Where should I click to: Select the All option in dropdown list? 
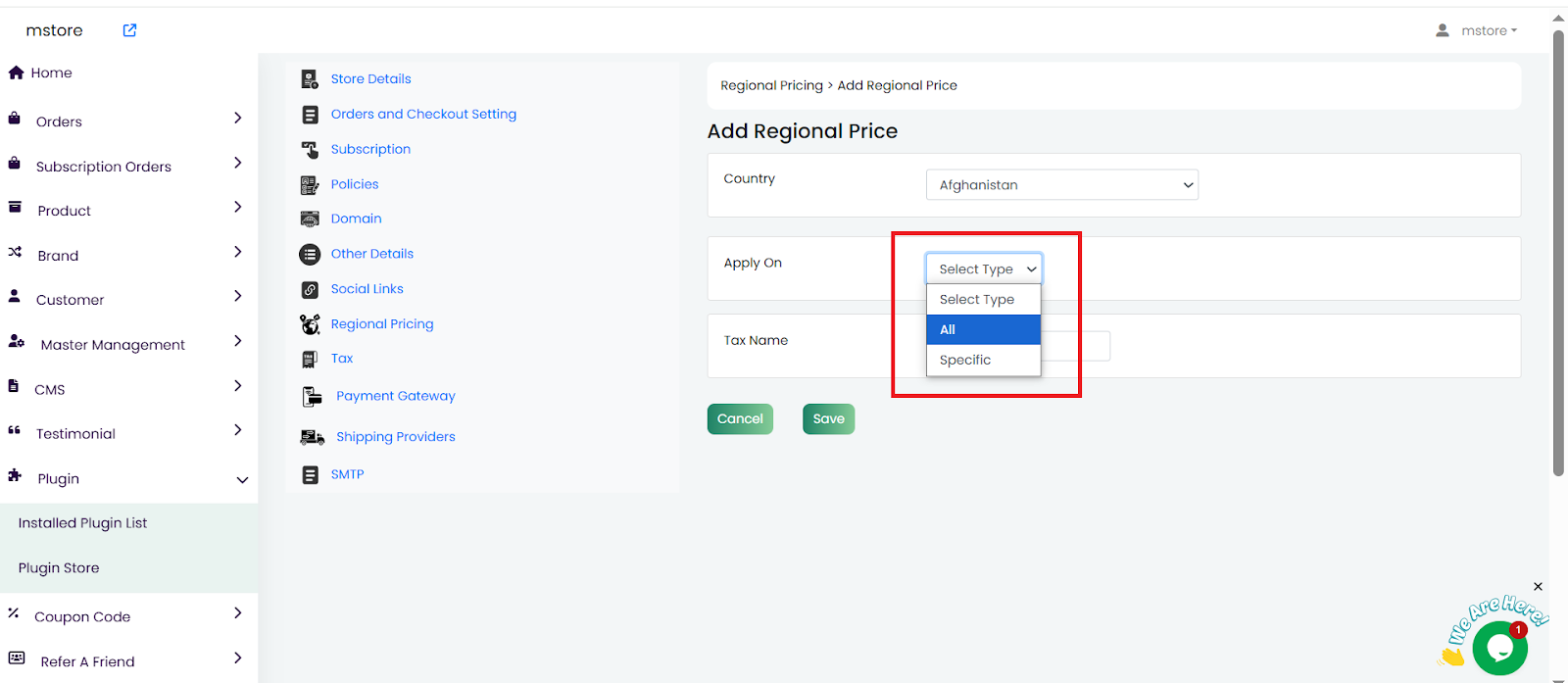coord(983,330)
